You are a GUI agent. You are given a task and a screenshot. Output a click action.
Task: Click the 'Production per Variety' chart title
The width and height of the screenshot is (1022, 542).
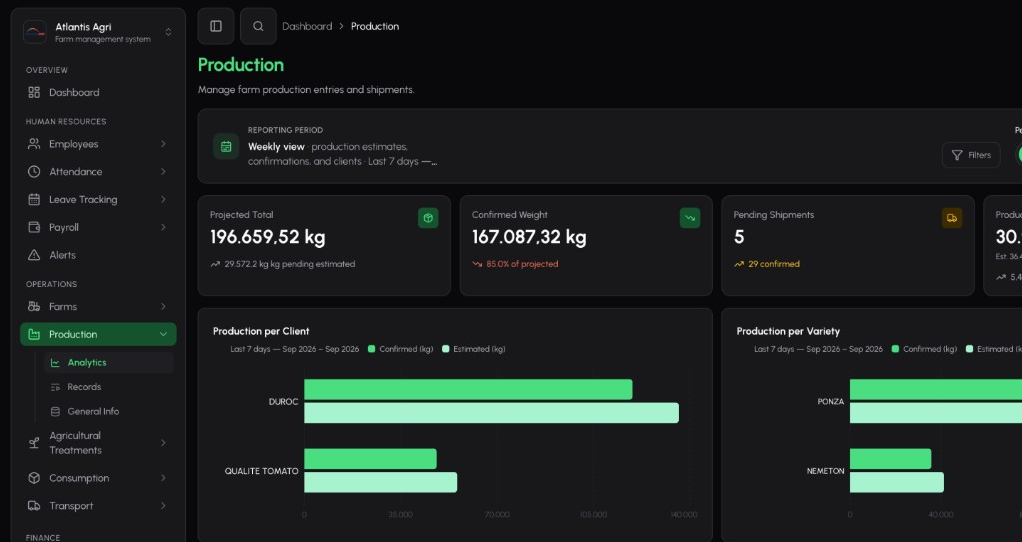[x=788, y=331]
